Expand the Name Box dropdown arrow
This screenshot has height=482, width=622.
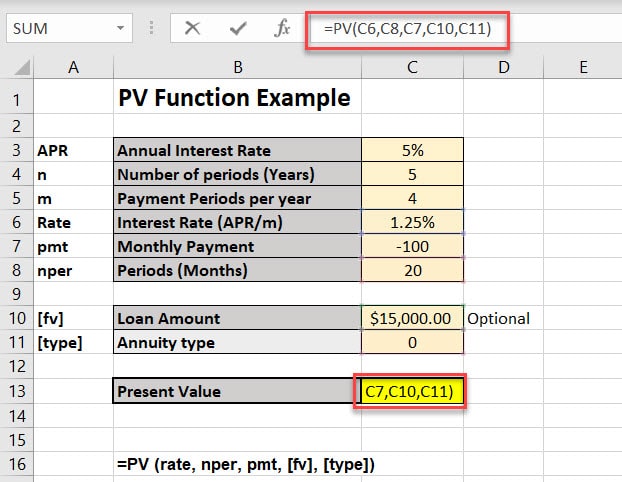click(x=120, y=29)
